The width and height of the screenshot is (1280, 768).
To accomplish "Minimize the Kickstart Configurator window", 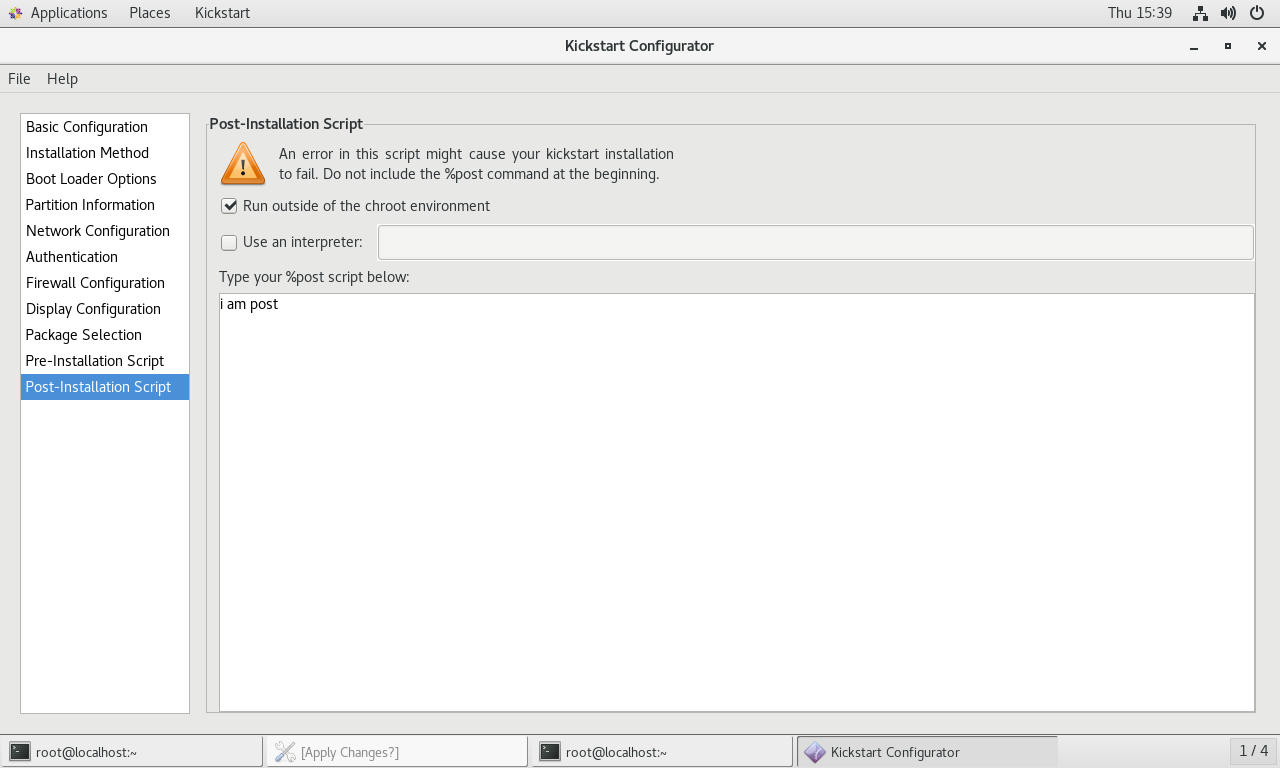I will coord(1194,46).
